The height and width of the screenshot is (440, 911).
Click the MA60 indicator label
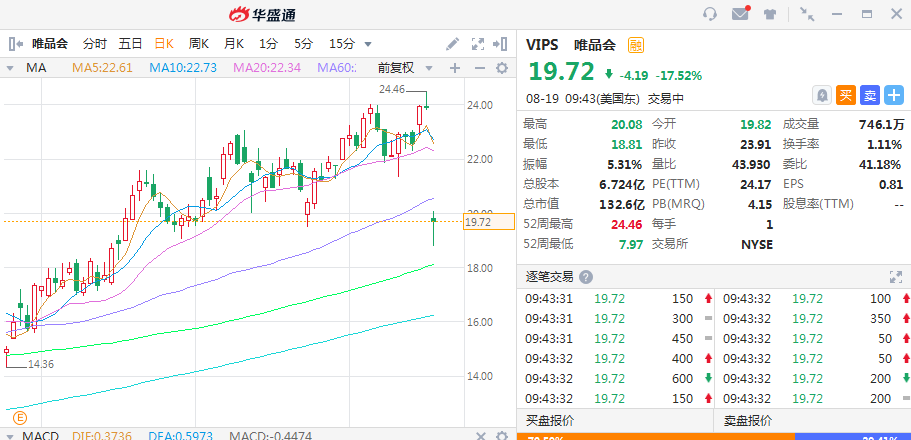click(337, 68)
